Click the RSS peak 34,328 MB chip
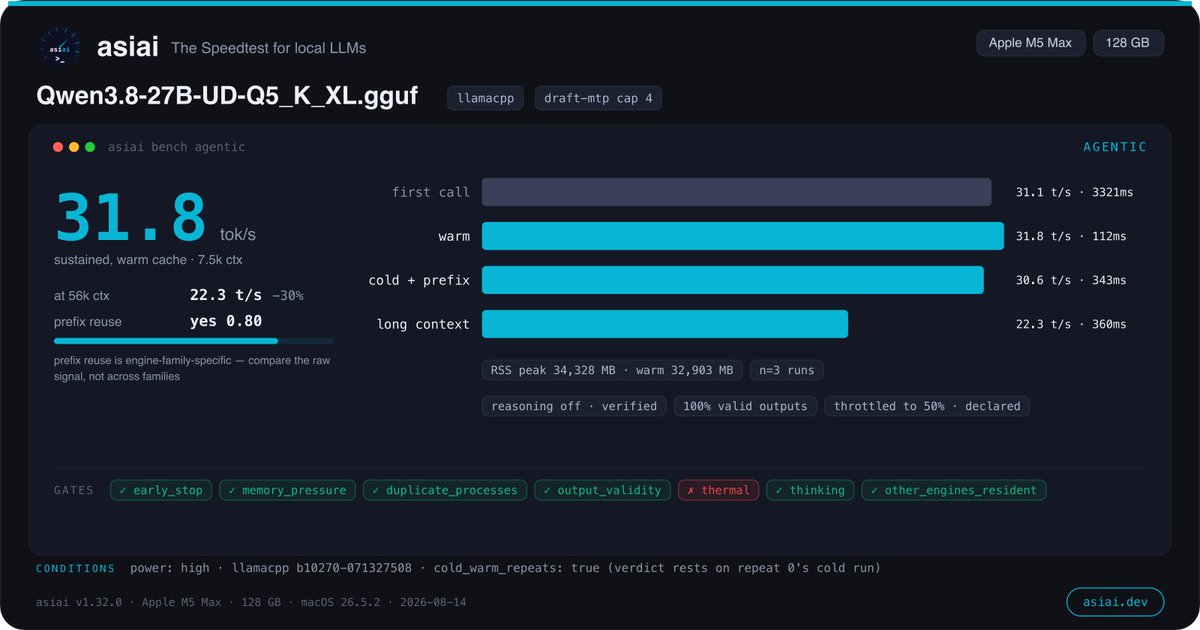This screenshot has height=630, width=1200. click(x=612, y=370)
